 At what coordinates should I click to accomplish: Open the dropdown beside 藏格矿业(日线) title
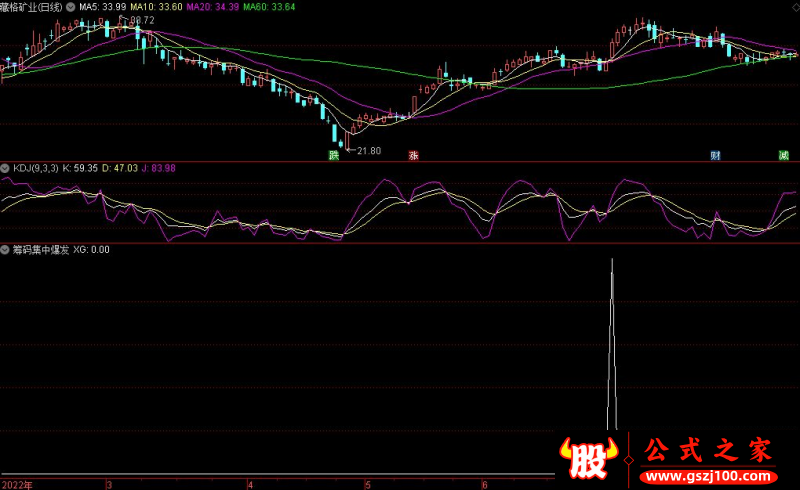pos(70,7)
